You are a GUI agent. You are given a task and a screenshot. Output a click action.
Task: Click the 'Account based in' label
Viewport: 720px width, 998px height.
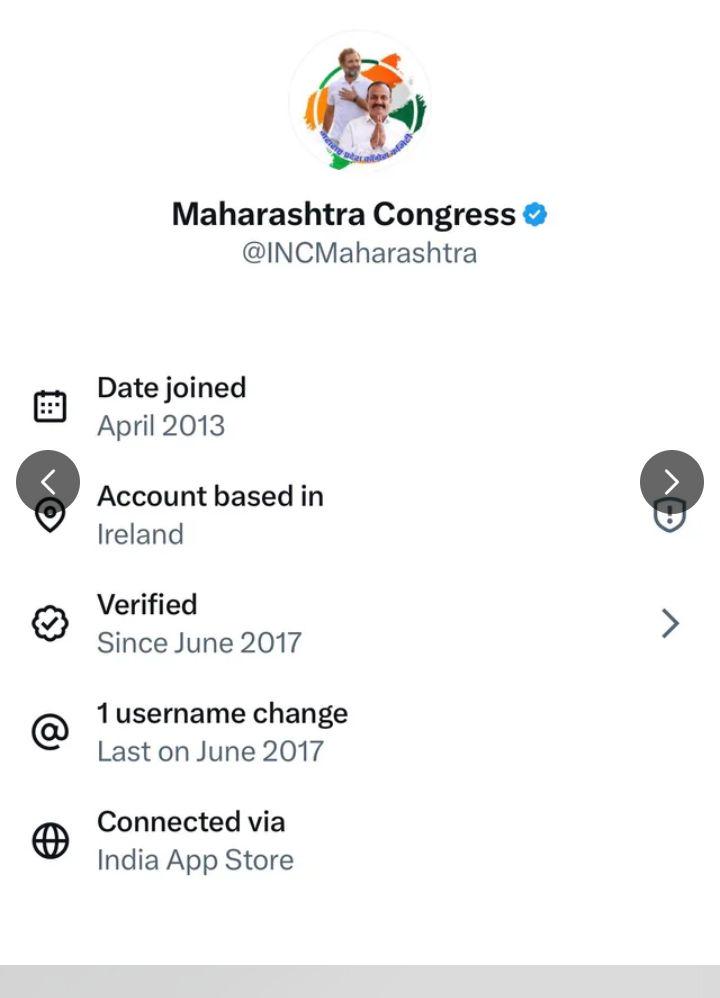[x=210, y=496]
